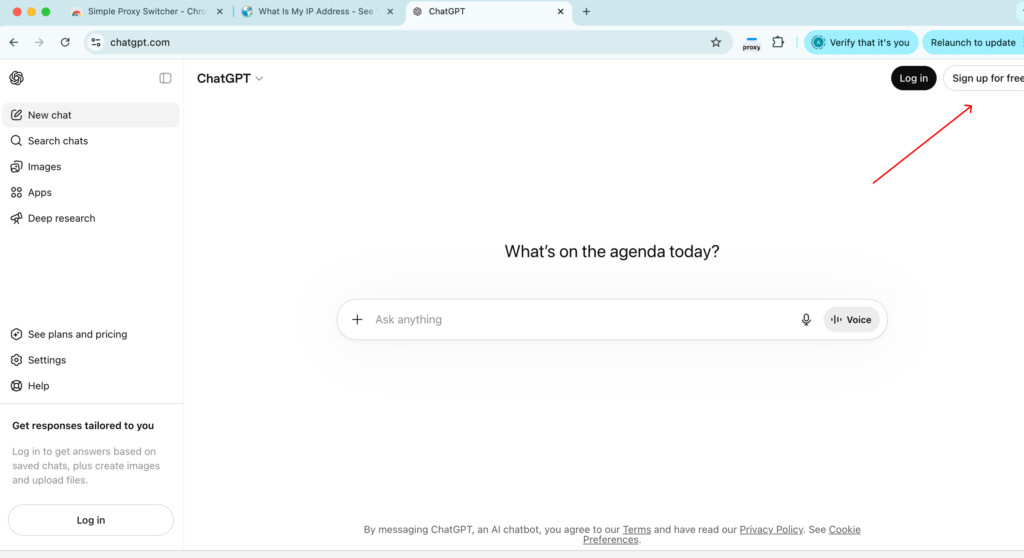
Task: Open a new browser tab
Action: pos(586,12)
